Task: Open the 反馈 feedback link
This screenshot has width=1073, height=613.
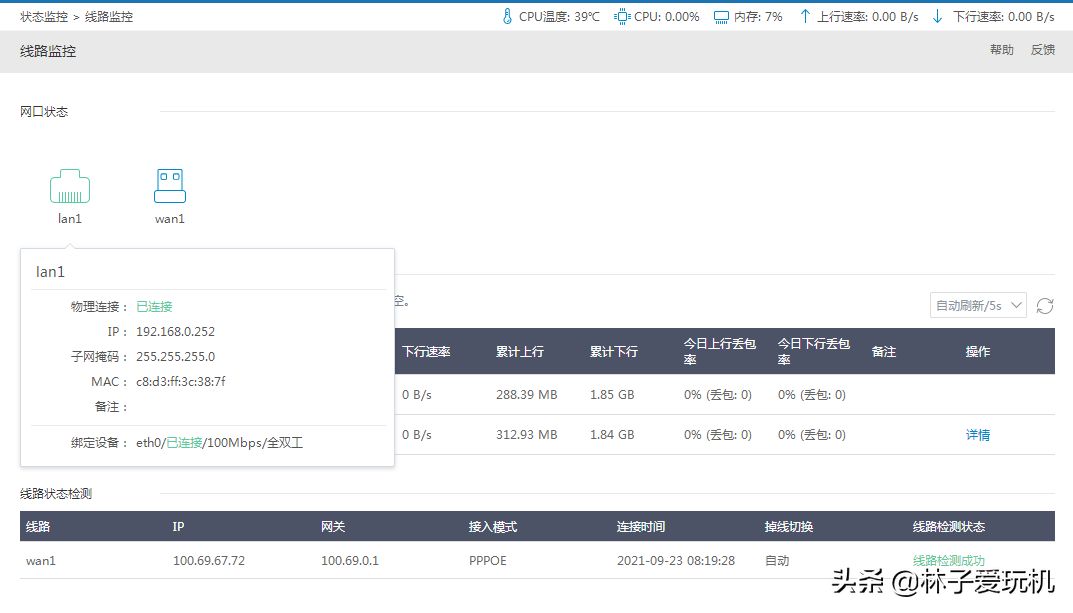Action: 1042,50
